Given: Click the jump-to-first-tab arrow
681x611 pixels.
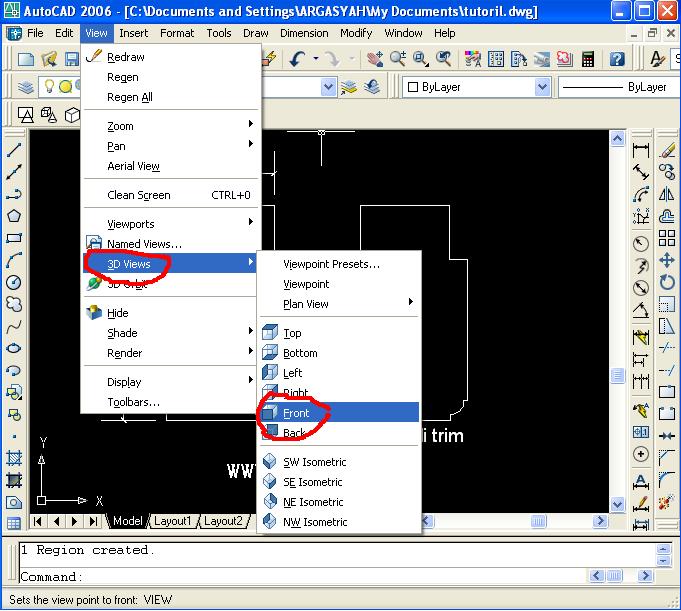Looking at the screenshot, I should [38, 521].
